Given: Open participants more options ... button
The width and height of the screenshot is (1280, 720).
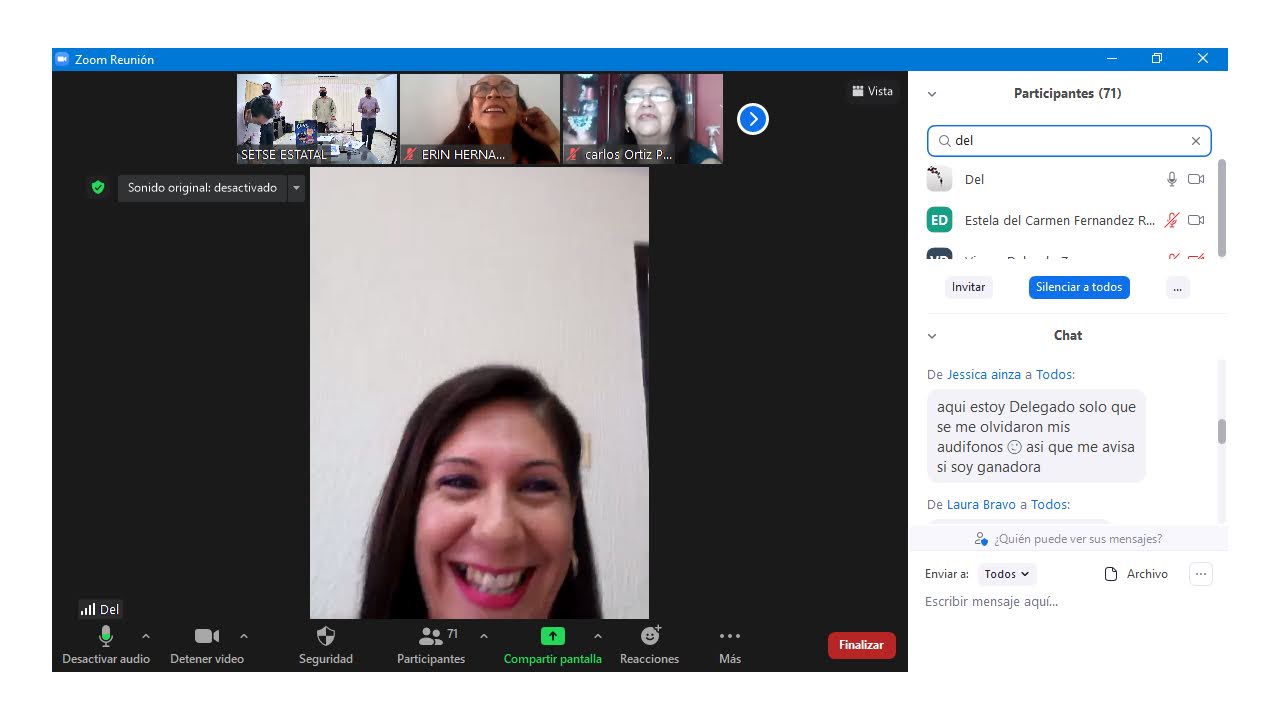Looking at the screenshot, I should pyautogui.click(x=1177, y=287).
